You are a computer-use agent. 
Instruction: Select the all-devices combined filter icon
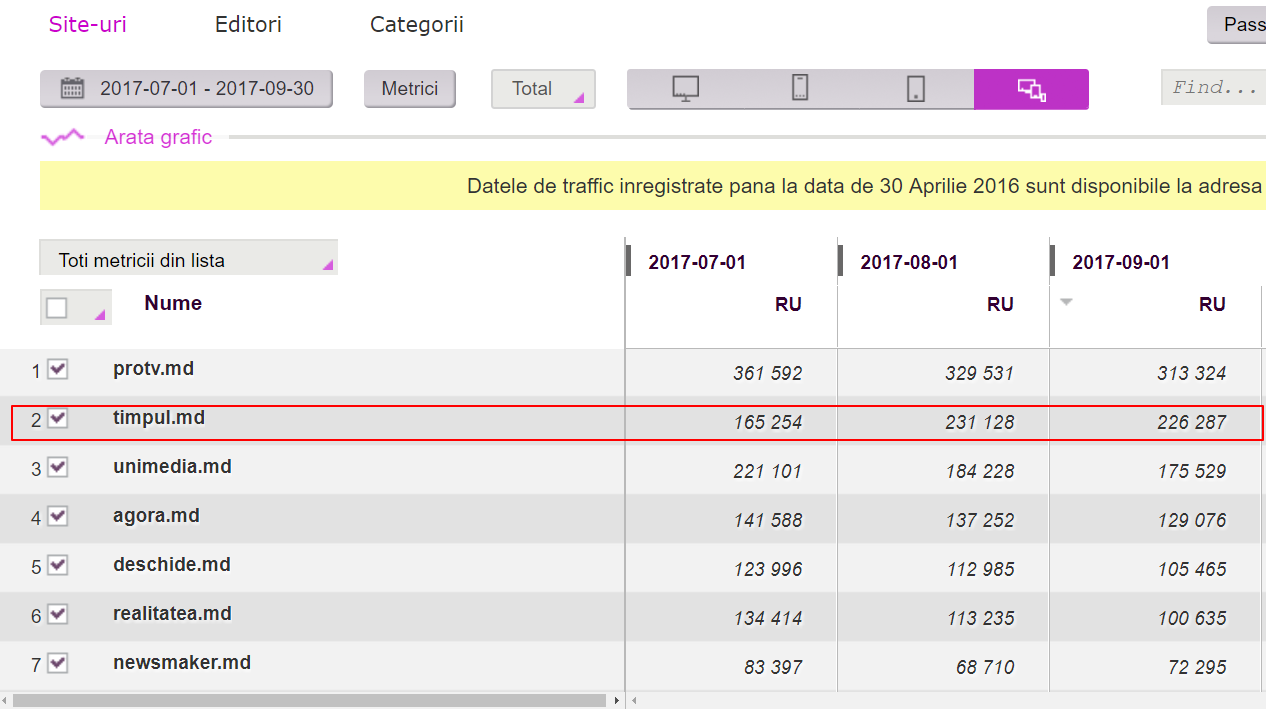point(1031,89)
